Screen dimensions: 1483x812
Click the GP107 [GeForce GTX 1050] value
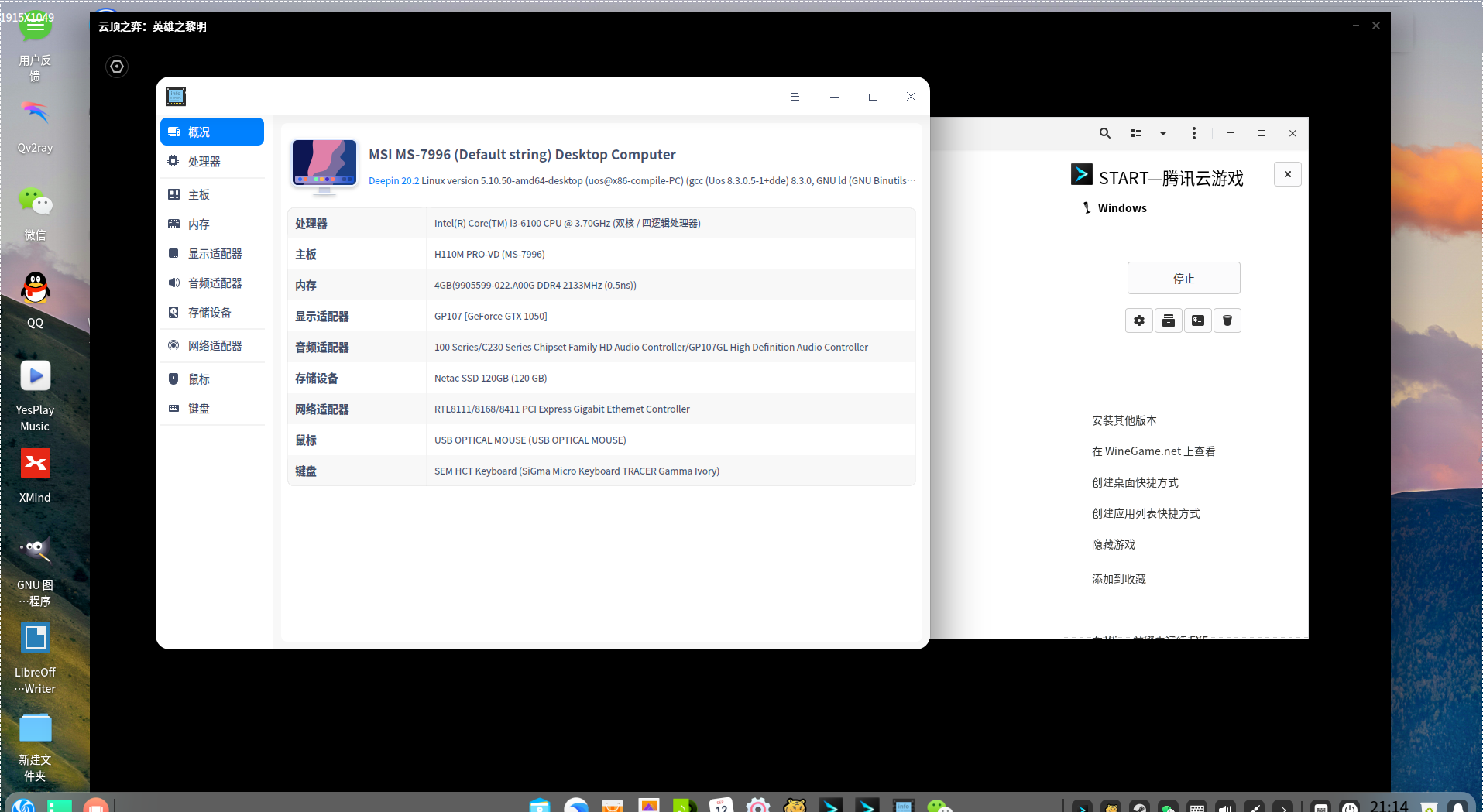[x=490, y=316]
